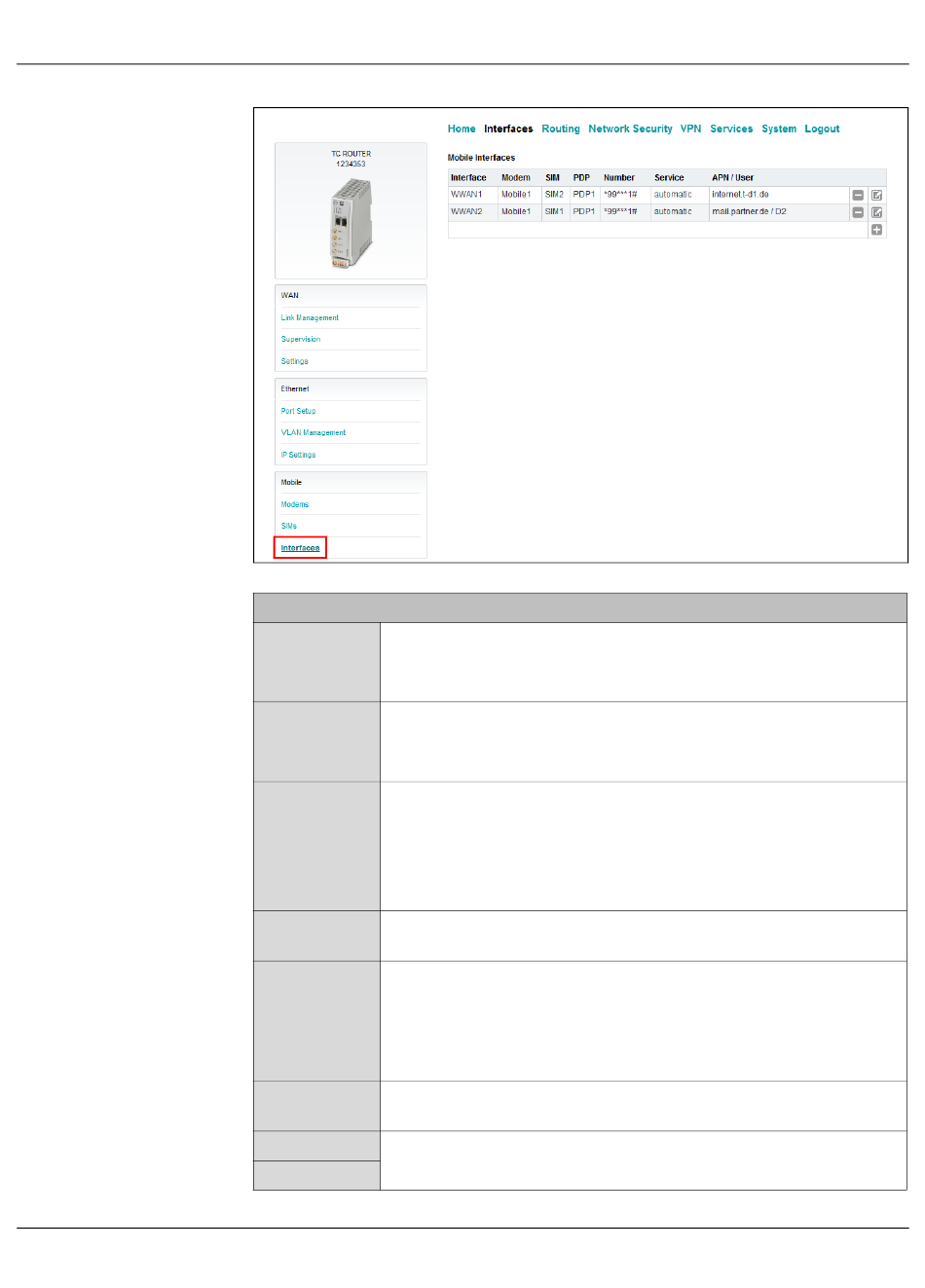The image size is (925, 1288).
Task: Open VLAN Management page
Action: click(x=314, y=433)
